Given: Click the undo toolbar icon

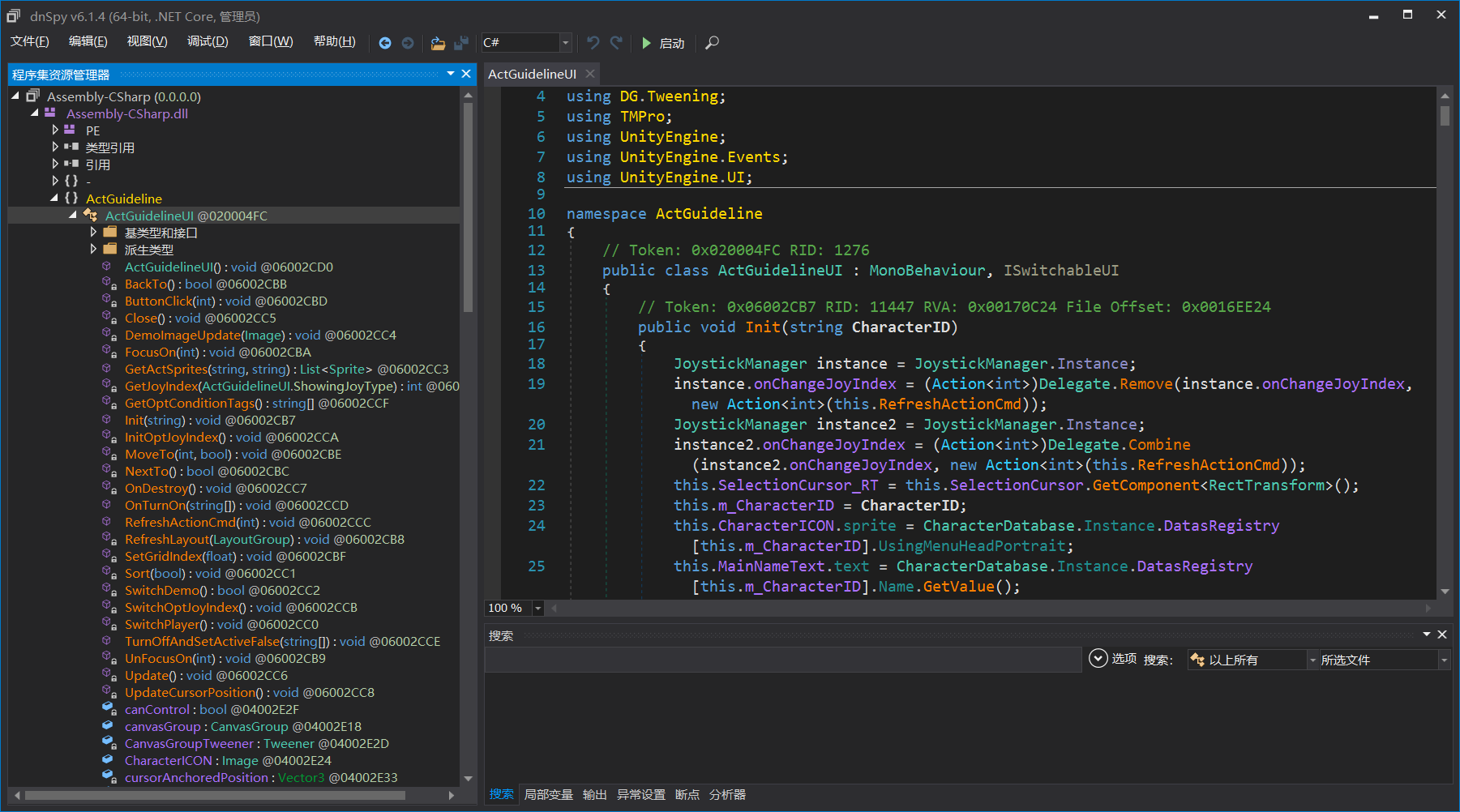Looking at the screenshot, I should pyautogui.click(x=593, y=43).
